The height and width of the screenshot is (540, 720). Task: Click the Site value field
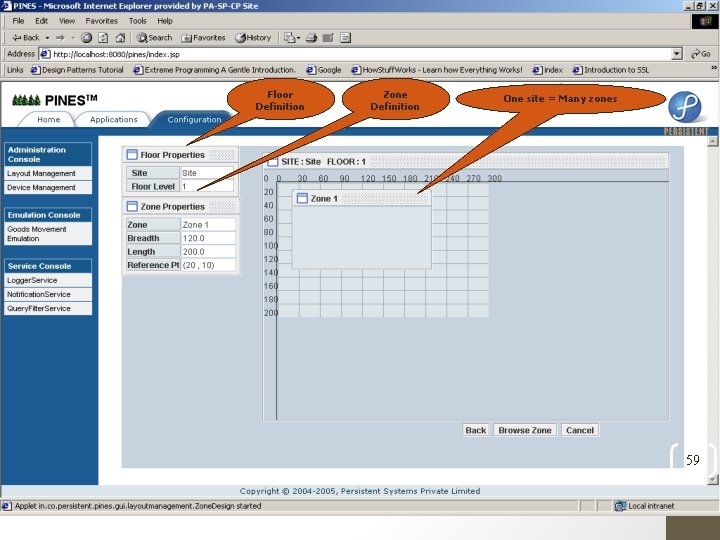207,173
